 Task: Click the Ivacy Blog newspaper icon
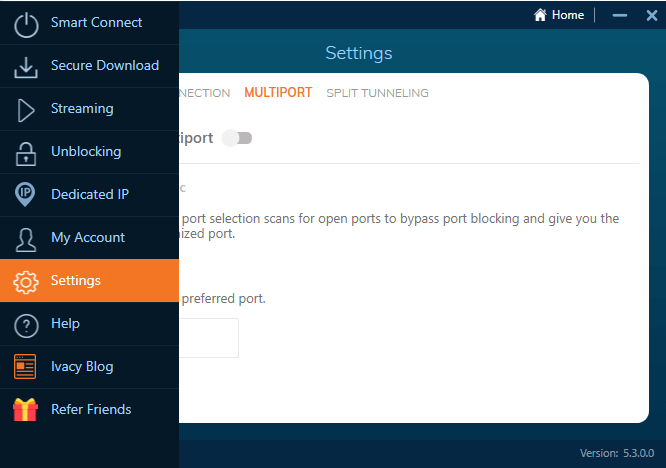(x=25, y=366)
